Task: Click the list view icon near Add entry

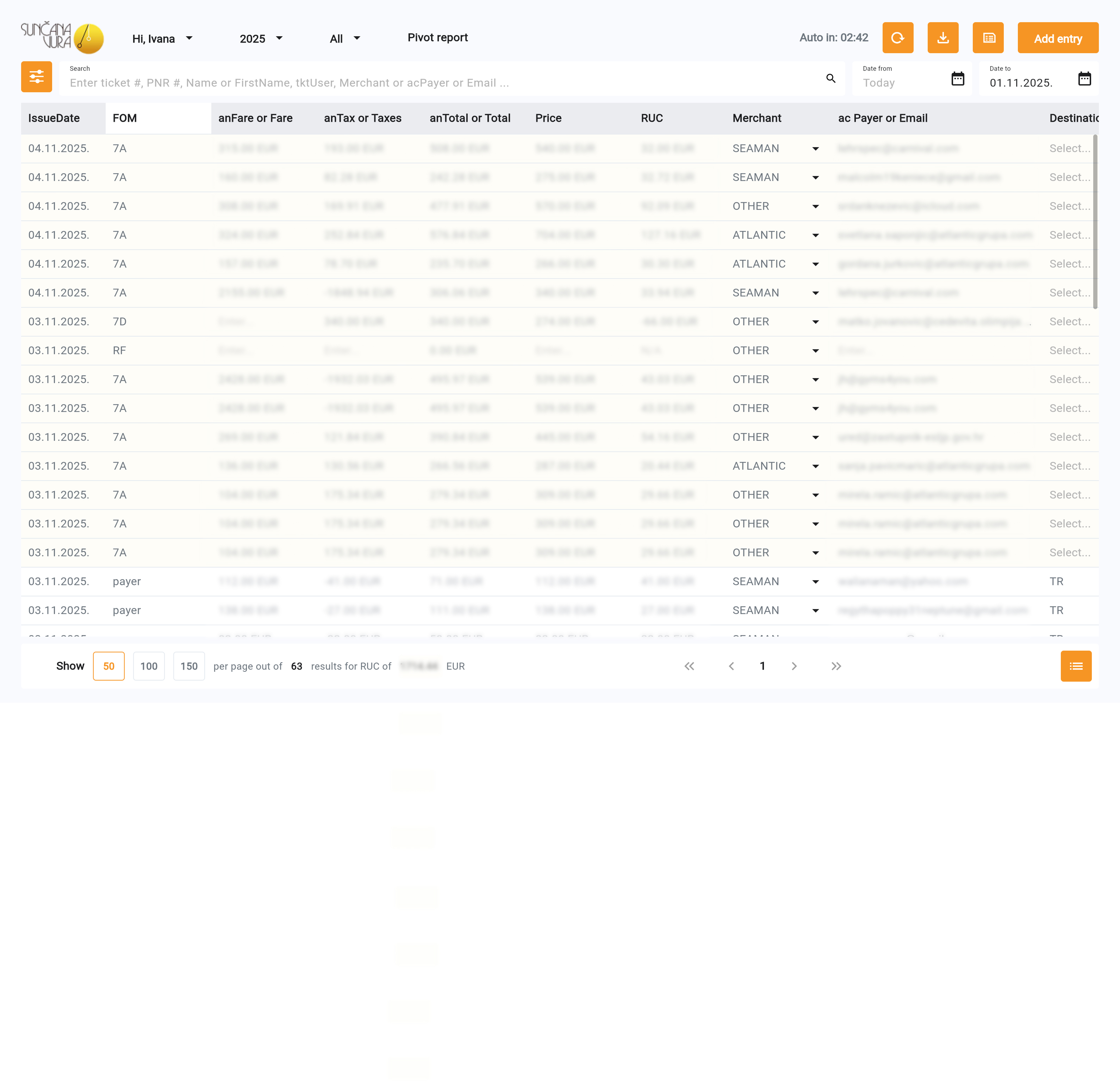Action: click(x=988, y=38)
